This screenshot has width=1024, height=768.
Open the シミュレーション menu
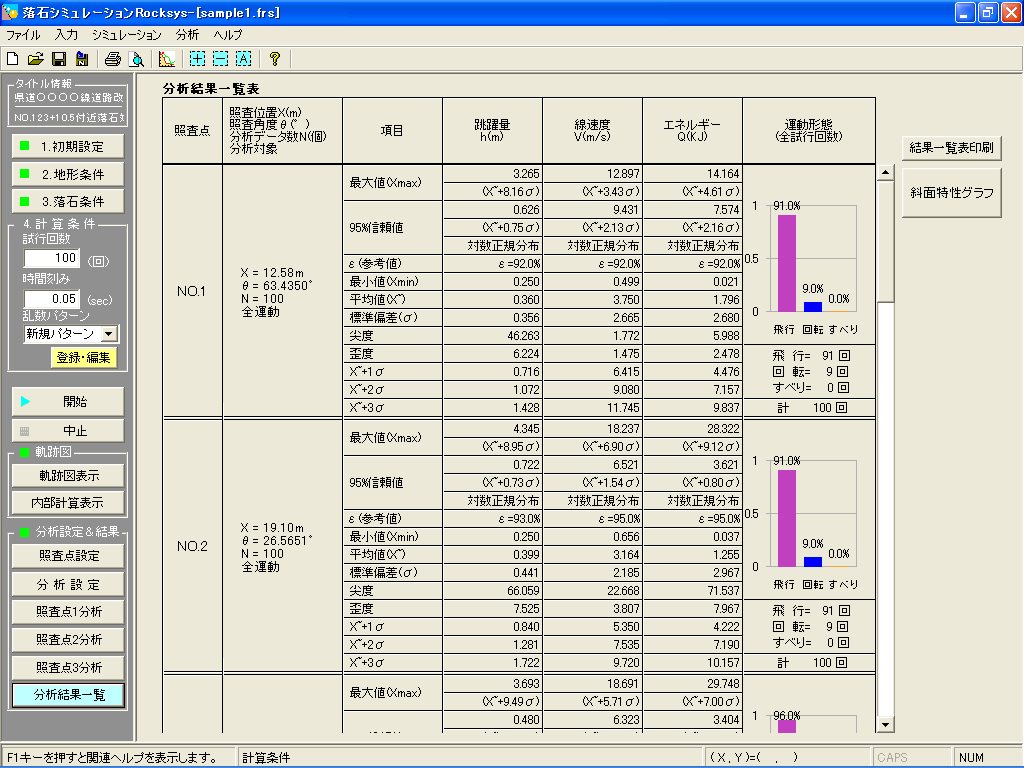(127, 35)
